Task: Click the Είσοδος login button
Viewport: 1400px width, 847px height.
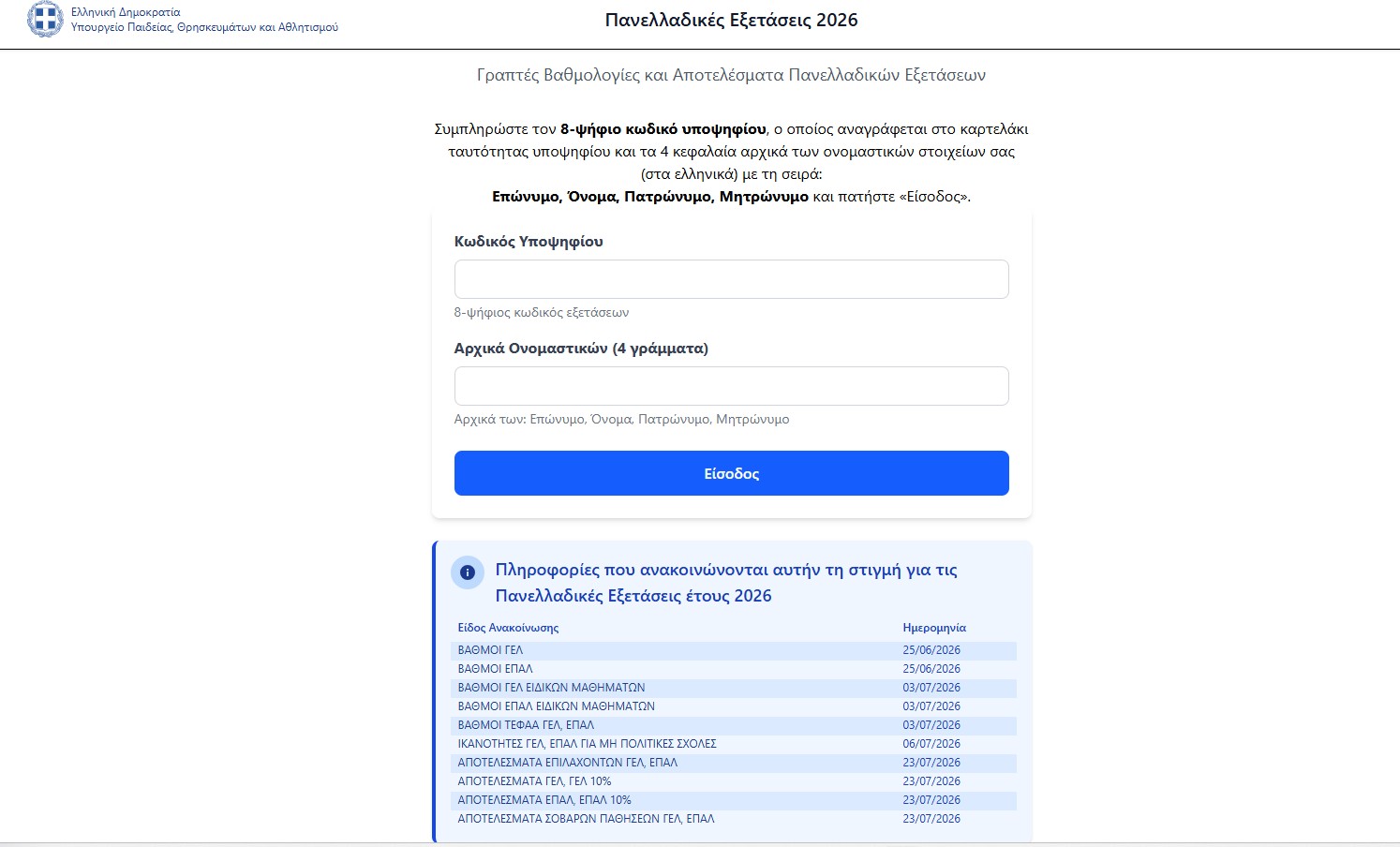Action: coord(731,473)
